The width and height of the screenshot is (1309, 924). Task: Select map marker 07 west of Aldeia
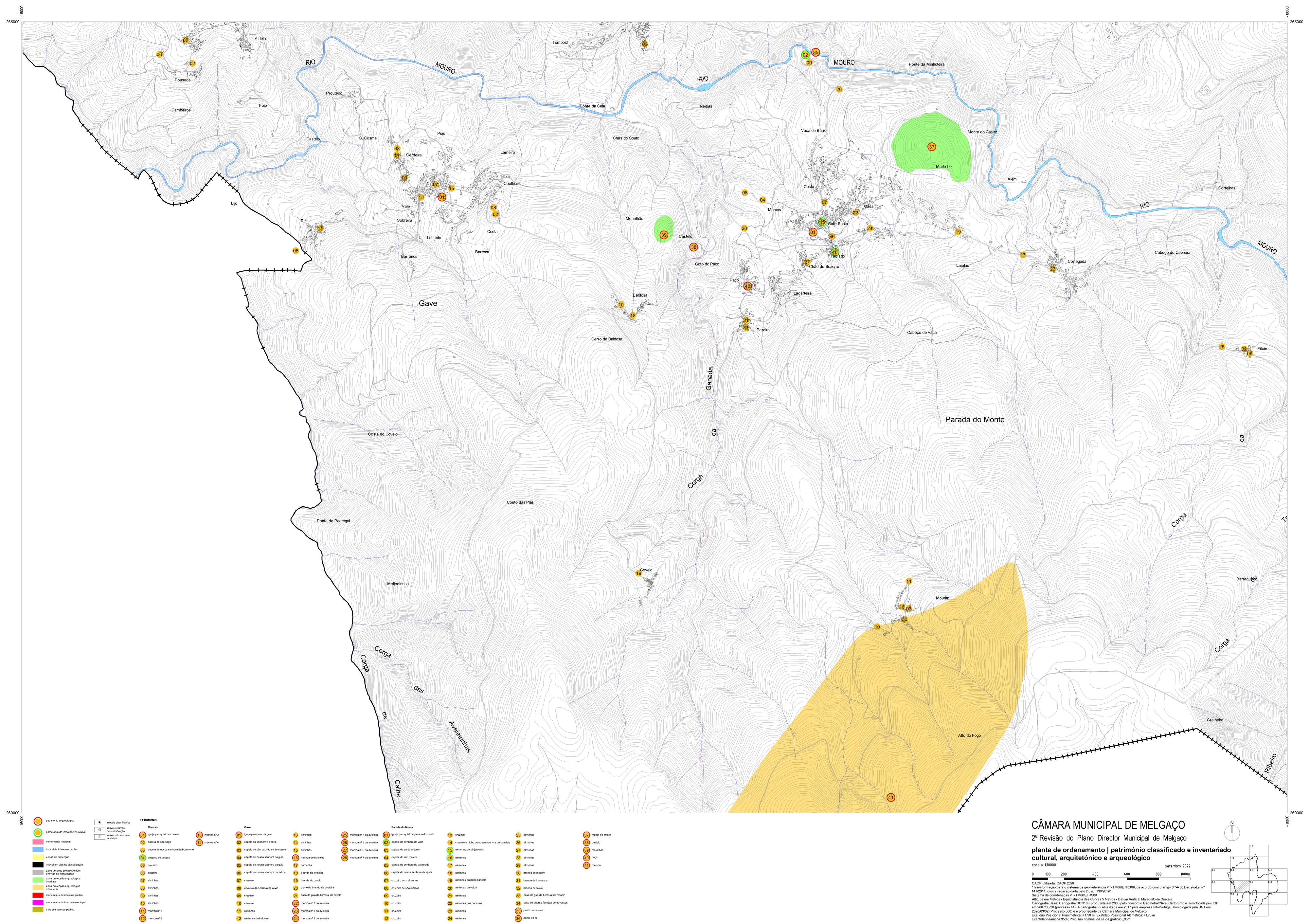click(x=185, y=41)
